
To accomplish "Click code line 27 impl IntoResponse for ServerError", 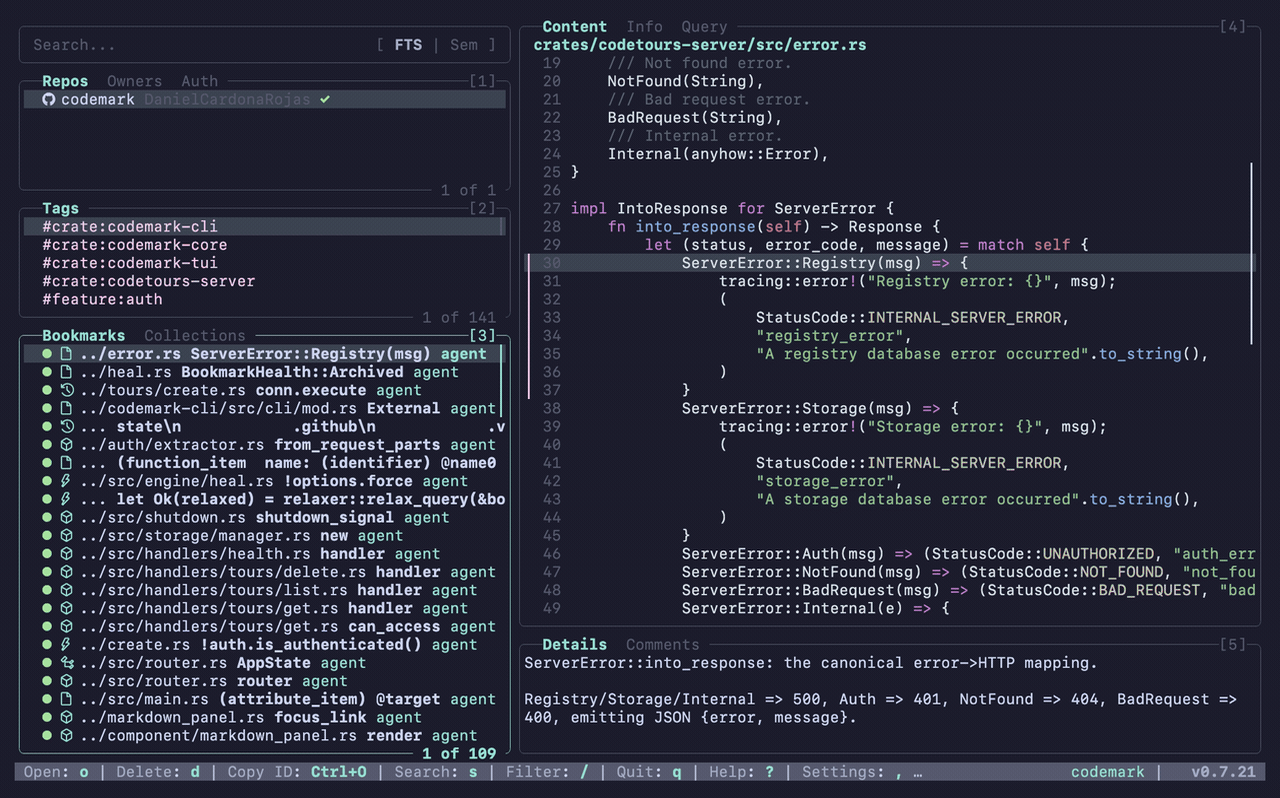I will 730,208.
